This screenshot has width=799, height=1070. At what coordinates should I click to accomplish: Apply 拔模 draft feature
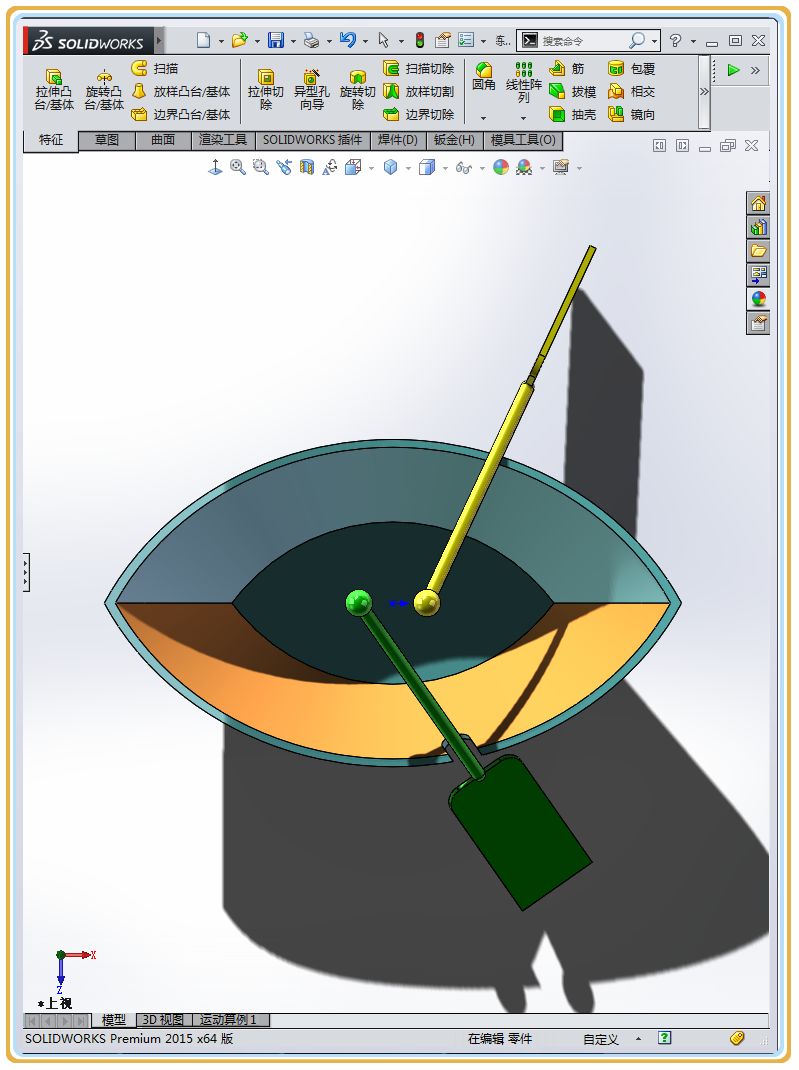(573, 91)
